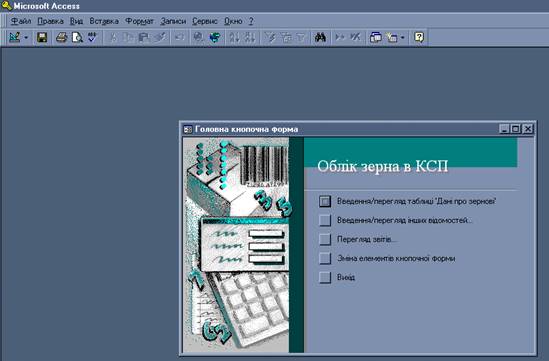Viewport: 549px width, 361px height.
Task: Click the switchboard form's control menu icon
Action: tap(188, 130)
